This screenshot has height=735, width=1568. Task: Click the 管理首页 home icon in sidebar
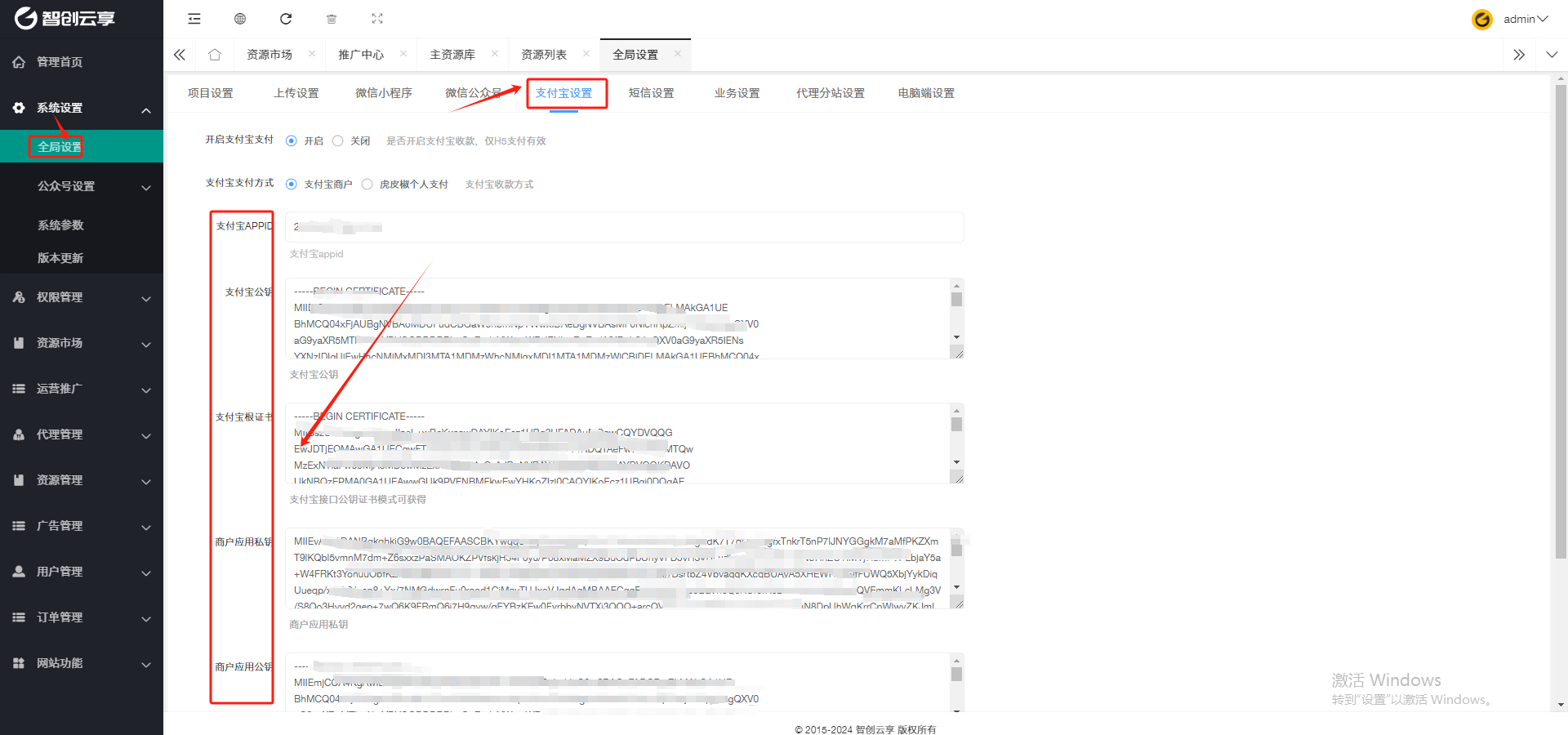(19, 62)
